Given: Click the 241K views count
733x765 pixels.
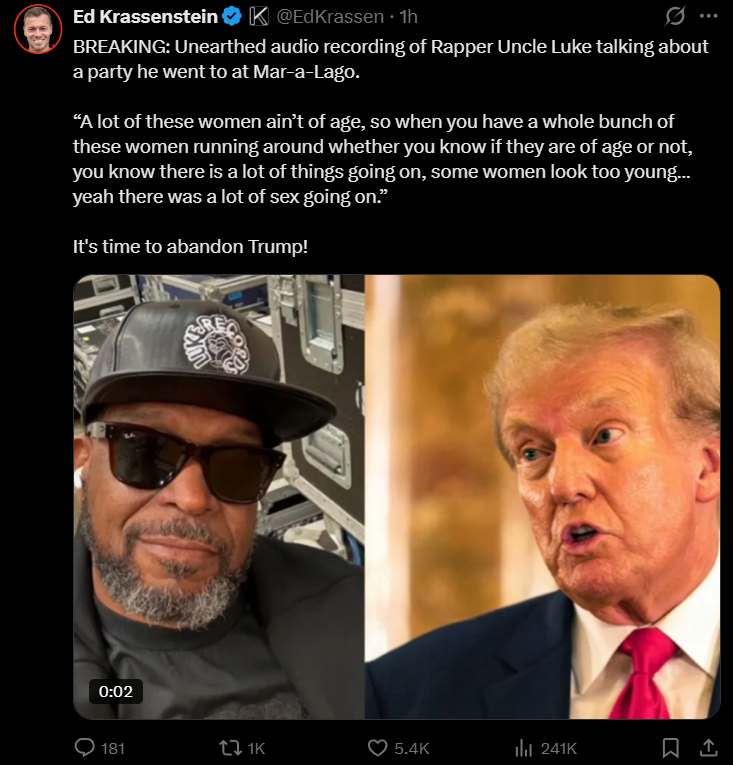Looking at the screenshot, I should (559, 748).
